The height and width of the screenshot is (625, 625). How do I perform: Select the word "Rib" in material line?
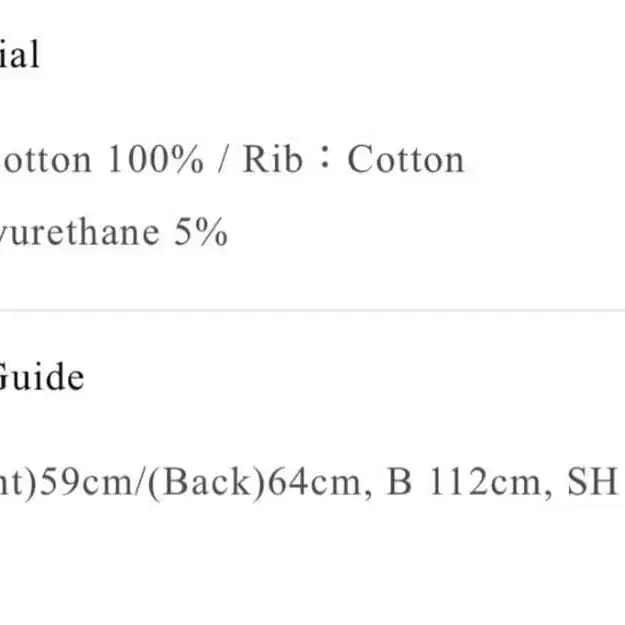[271, 160]
